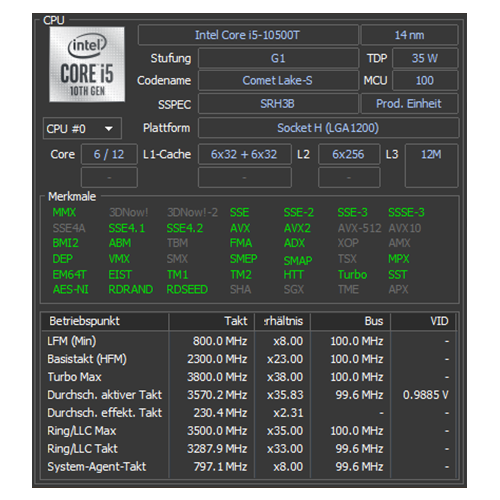Click the SMAP feature flag
The image size is (500, 500).
click(298, 261)
